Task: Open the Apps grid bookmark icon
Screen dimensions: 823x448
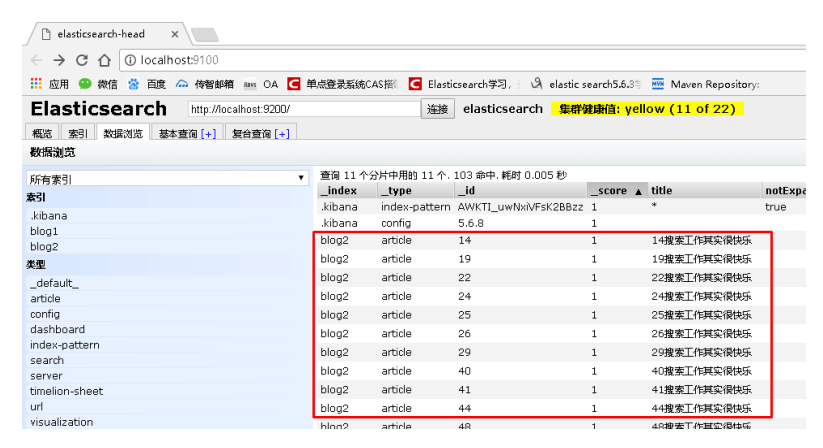Action: pyautogui.click(x=36, y=84)
